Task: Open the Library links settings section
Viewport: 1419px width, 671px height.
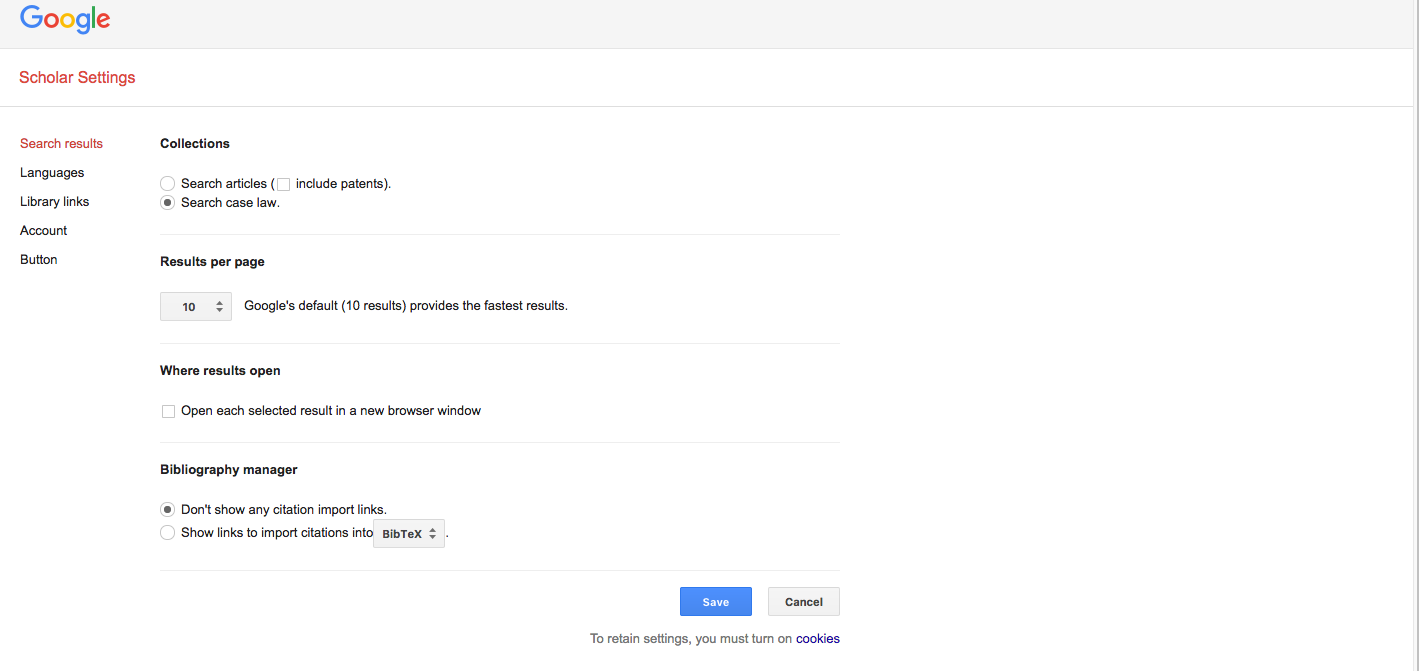Action: pos(54,201)
